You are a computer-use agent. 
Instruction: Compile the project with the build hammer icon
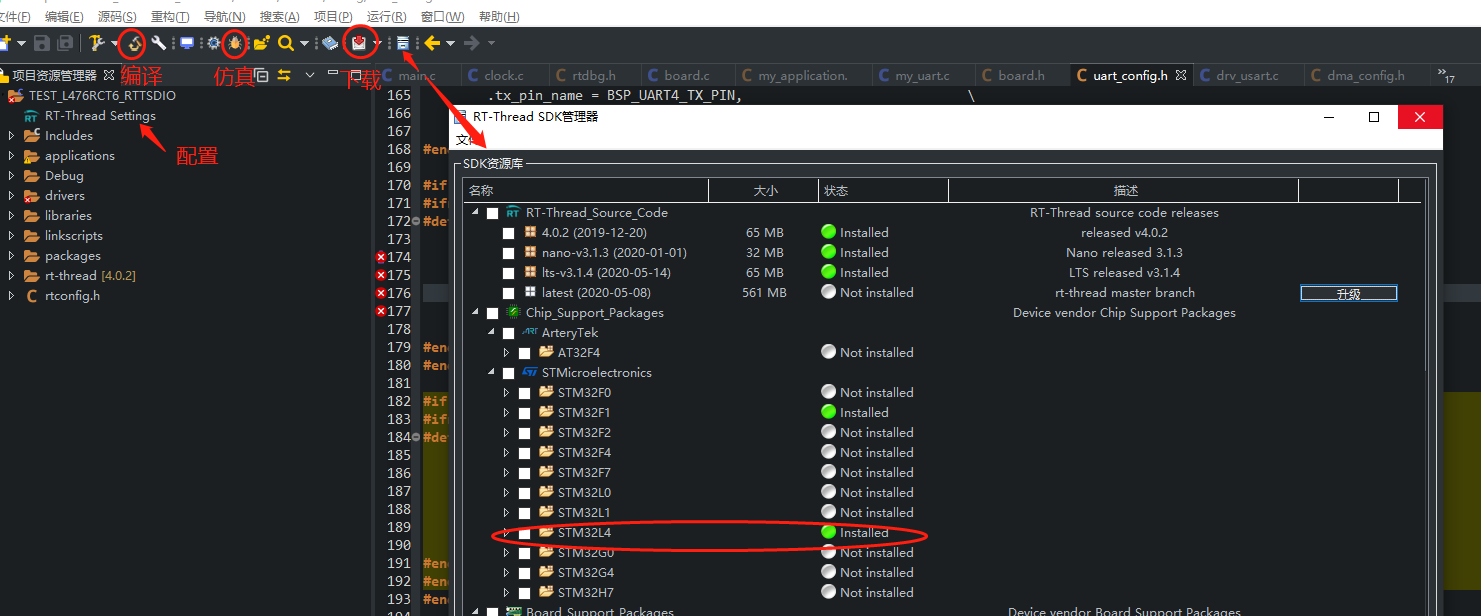pyautogui.click(x=133, y=43)
